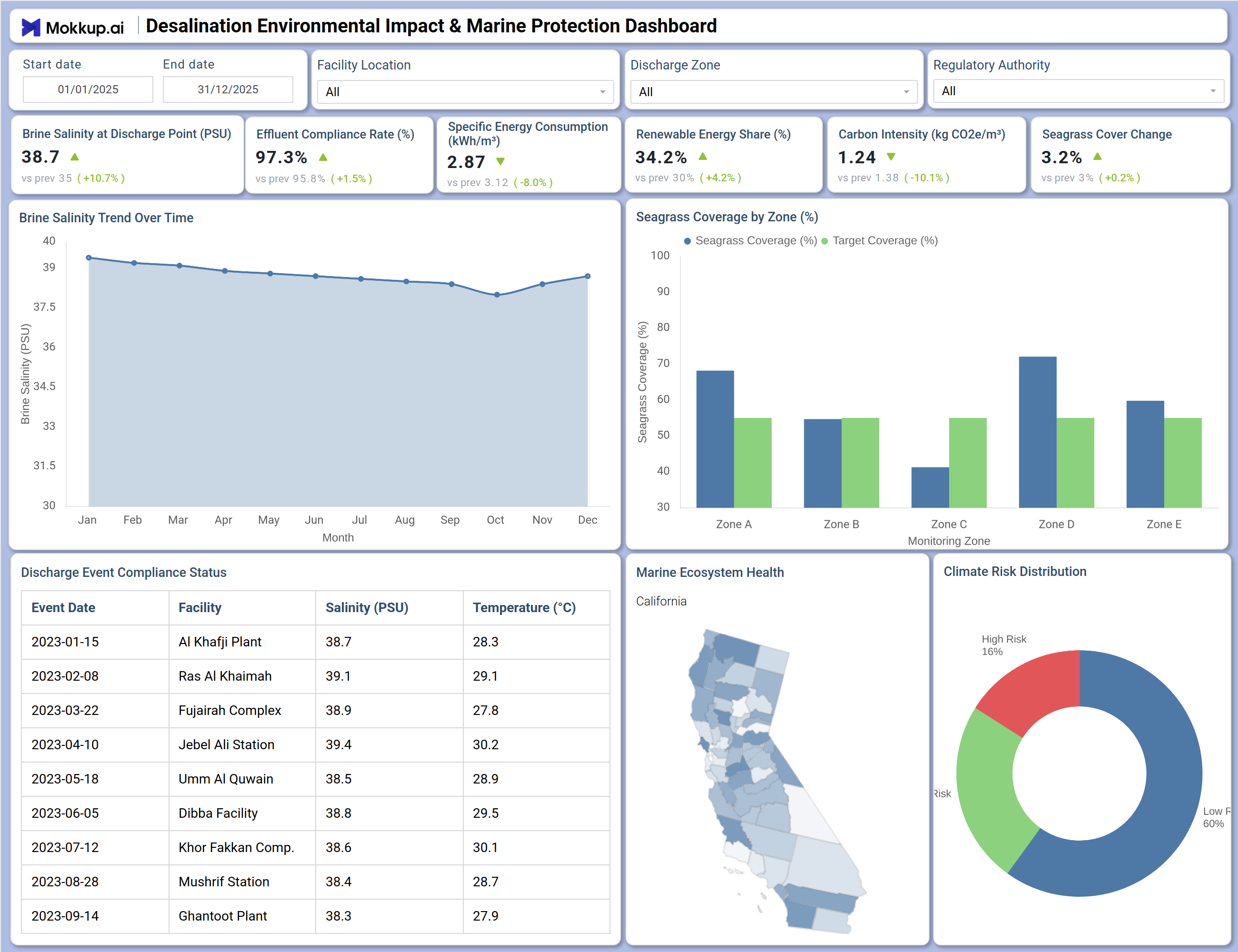This screenshot has height=952, width=1238.
Task: Open the Regulatory Authority dropdown
Action: tap(1078, 90)
